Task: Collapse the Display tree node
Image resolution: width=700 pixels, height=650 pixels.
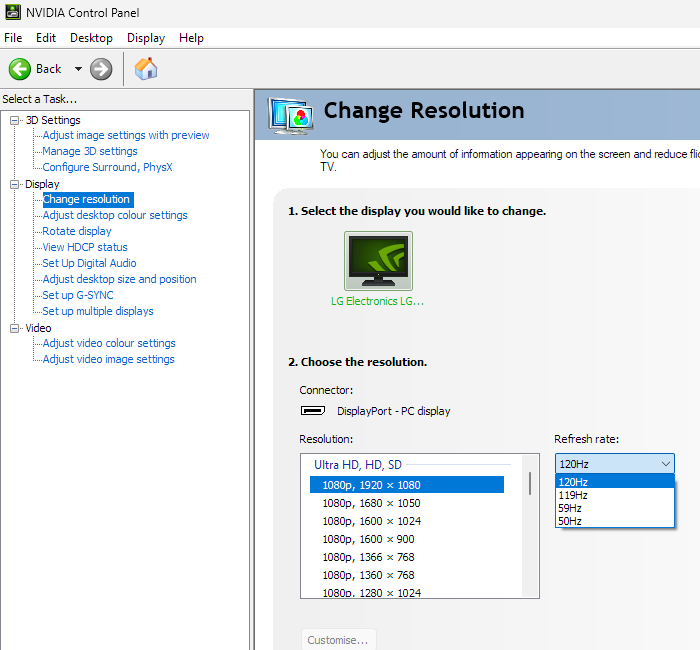Action: tap(15, 184)
